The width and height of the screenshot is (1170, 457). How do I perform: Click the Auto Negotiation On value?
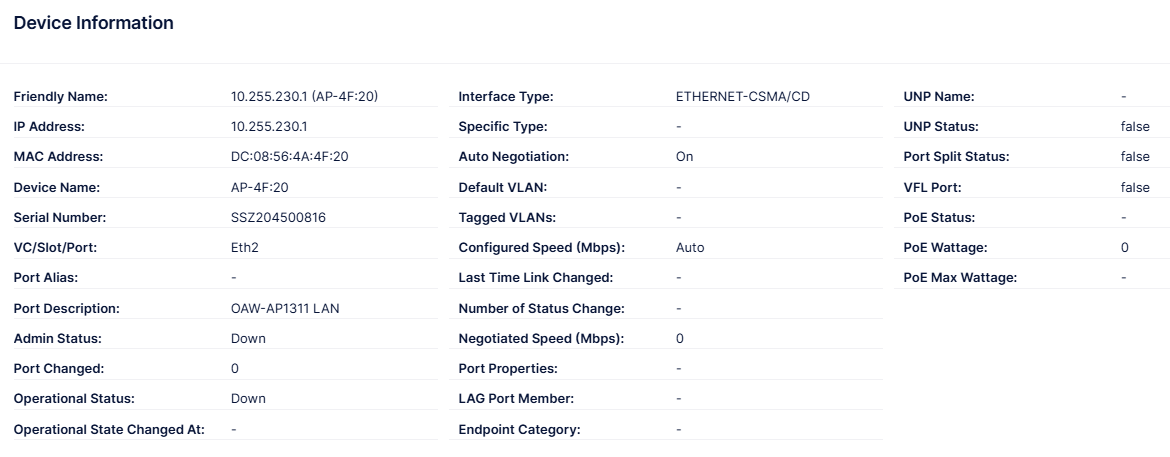pos(684,157)
